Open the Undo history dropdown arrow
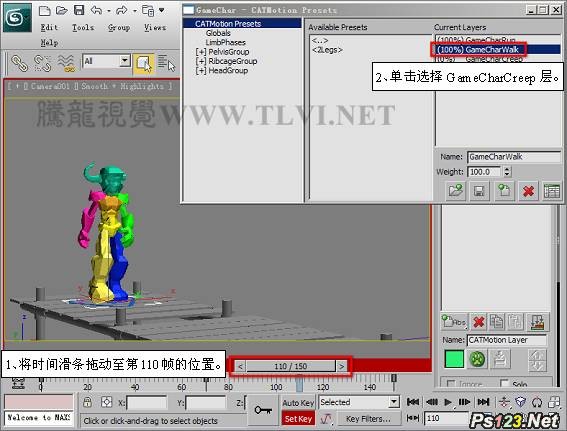567x431 pixels. click(x=109, y=11)
